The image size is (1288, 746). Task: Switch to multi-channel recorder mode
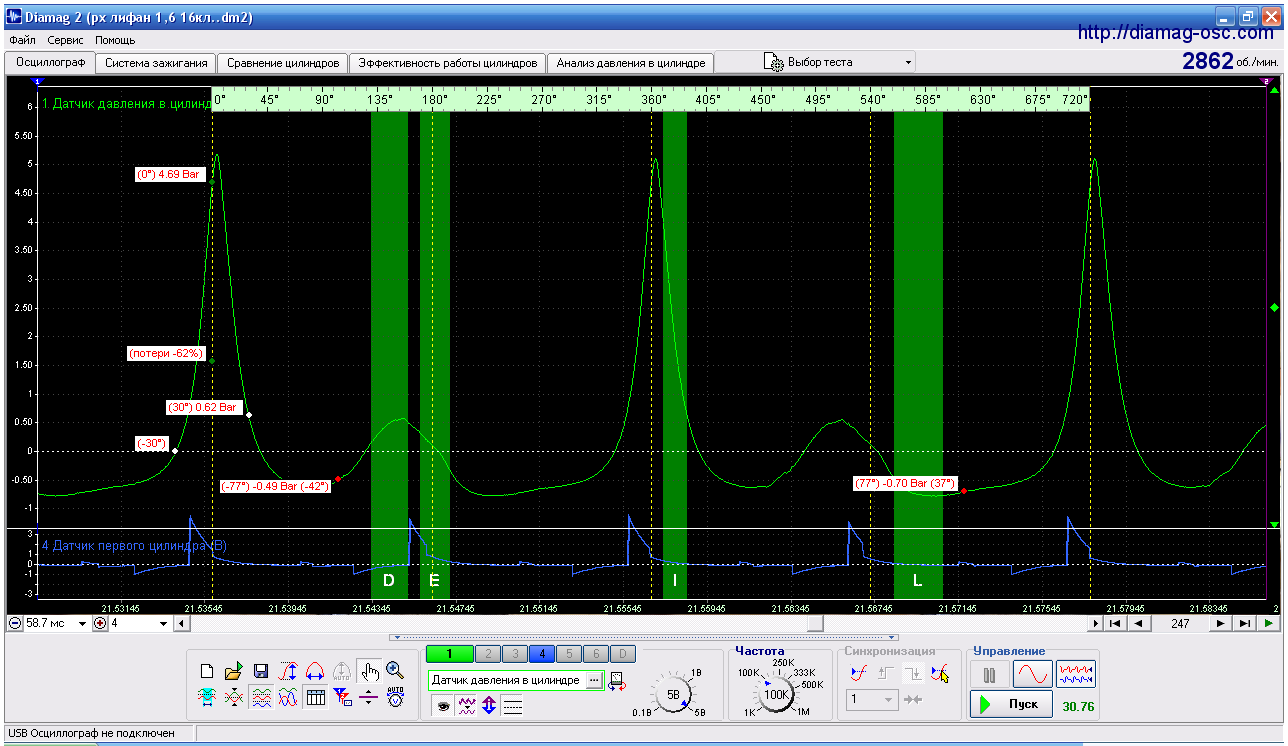(1075, 675)
